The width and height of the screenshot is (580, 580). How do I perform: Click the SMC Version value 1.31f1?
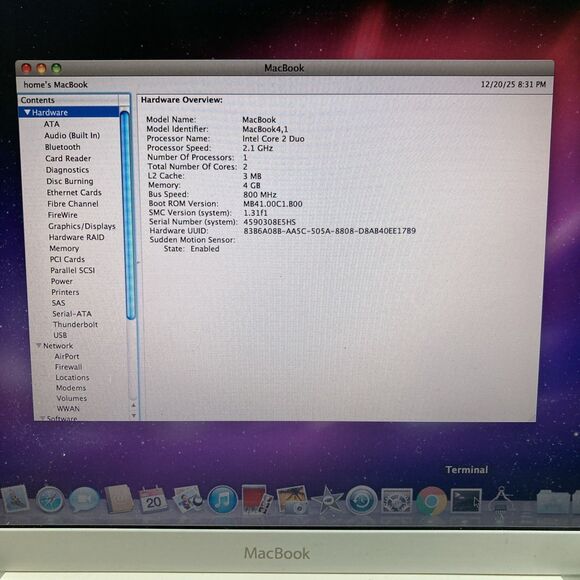255,213
